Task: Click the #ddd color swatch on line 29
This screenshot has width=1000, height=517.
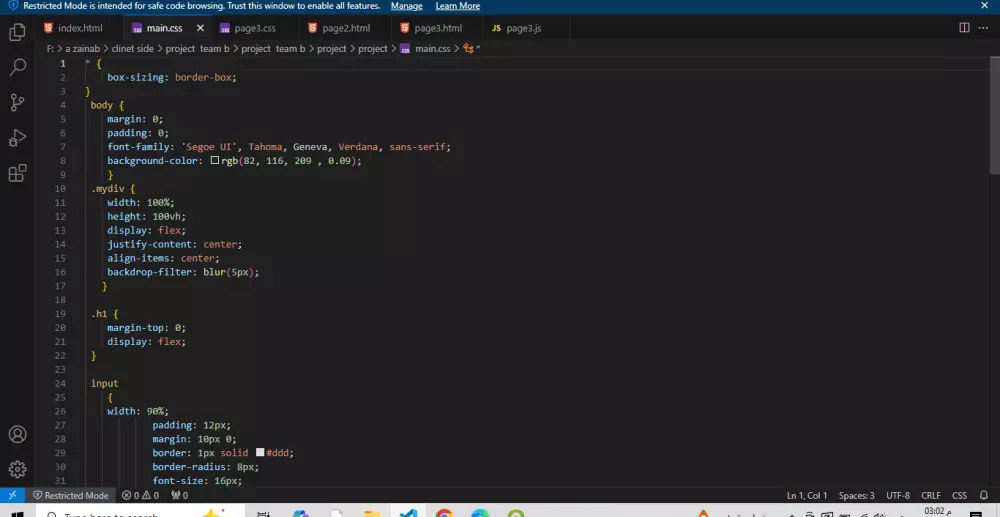Action: tap(260, 452)
